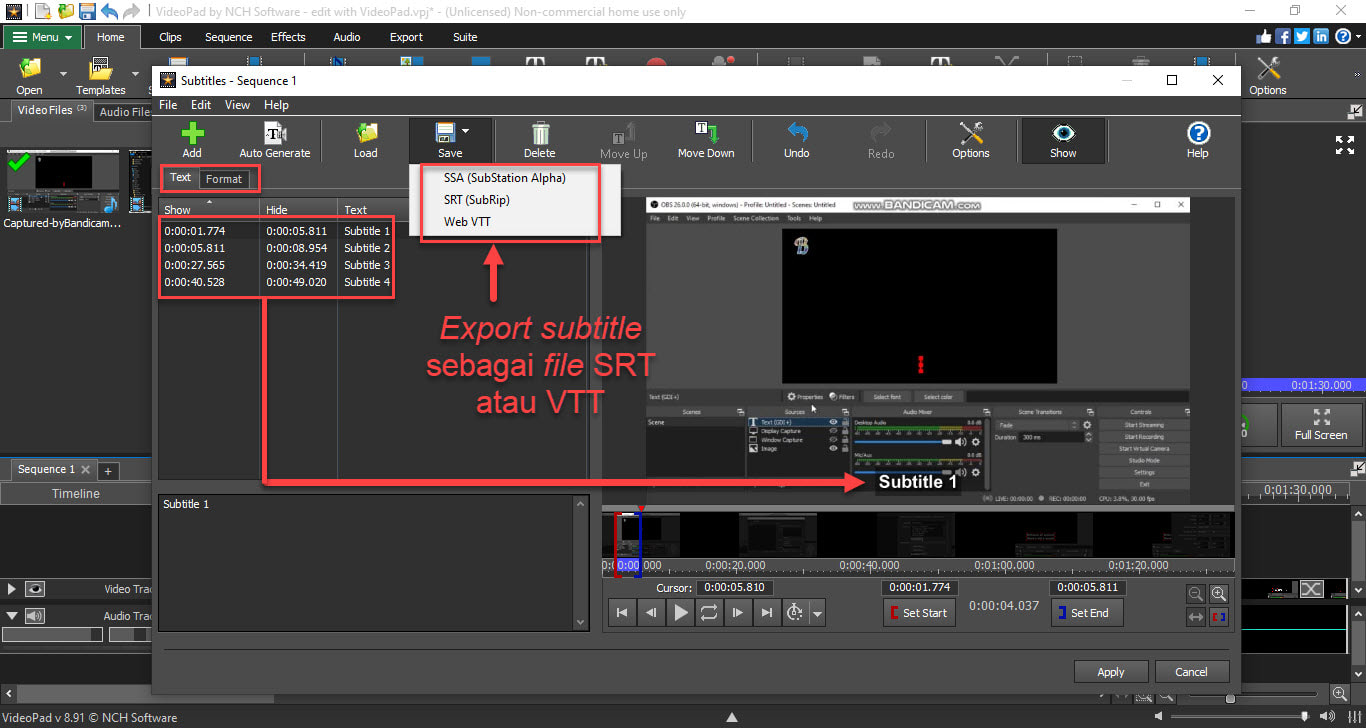Screen dimensions: 1366x728
Task: Zoom timeline to selected subtitle brackets icon
Action: point(1219,617)
